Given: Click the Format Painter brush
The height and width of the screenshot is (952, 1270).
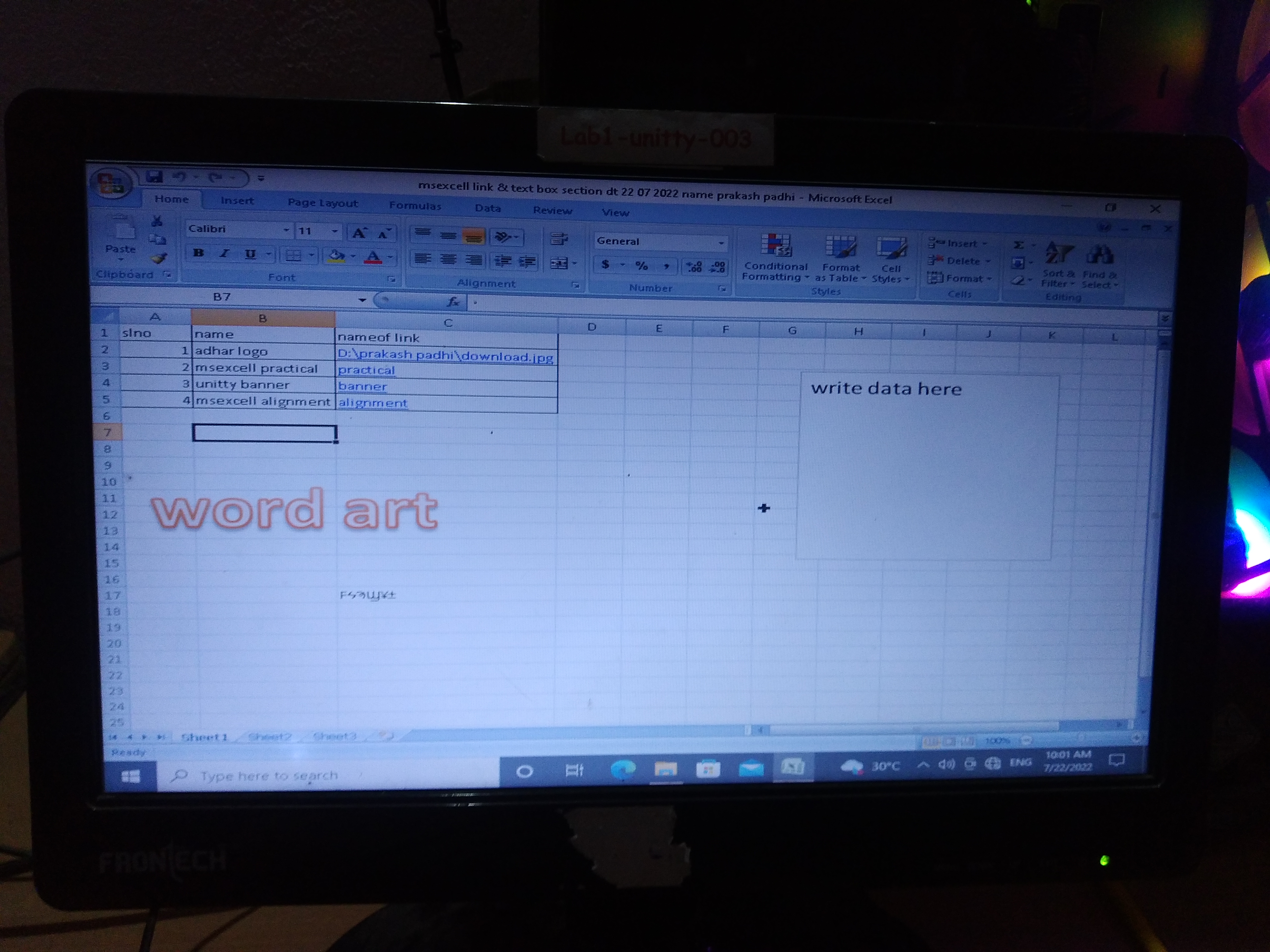Looking at the screenshot, I should (158, 259).
